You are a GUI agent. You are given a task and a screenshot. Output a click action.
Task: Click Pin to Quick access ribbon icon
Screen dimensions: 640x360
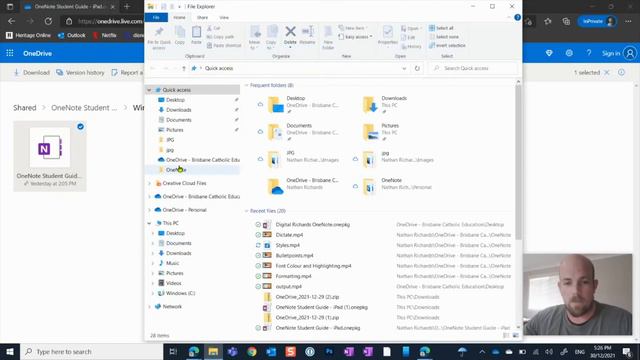159,38
